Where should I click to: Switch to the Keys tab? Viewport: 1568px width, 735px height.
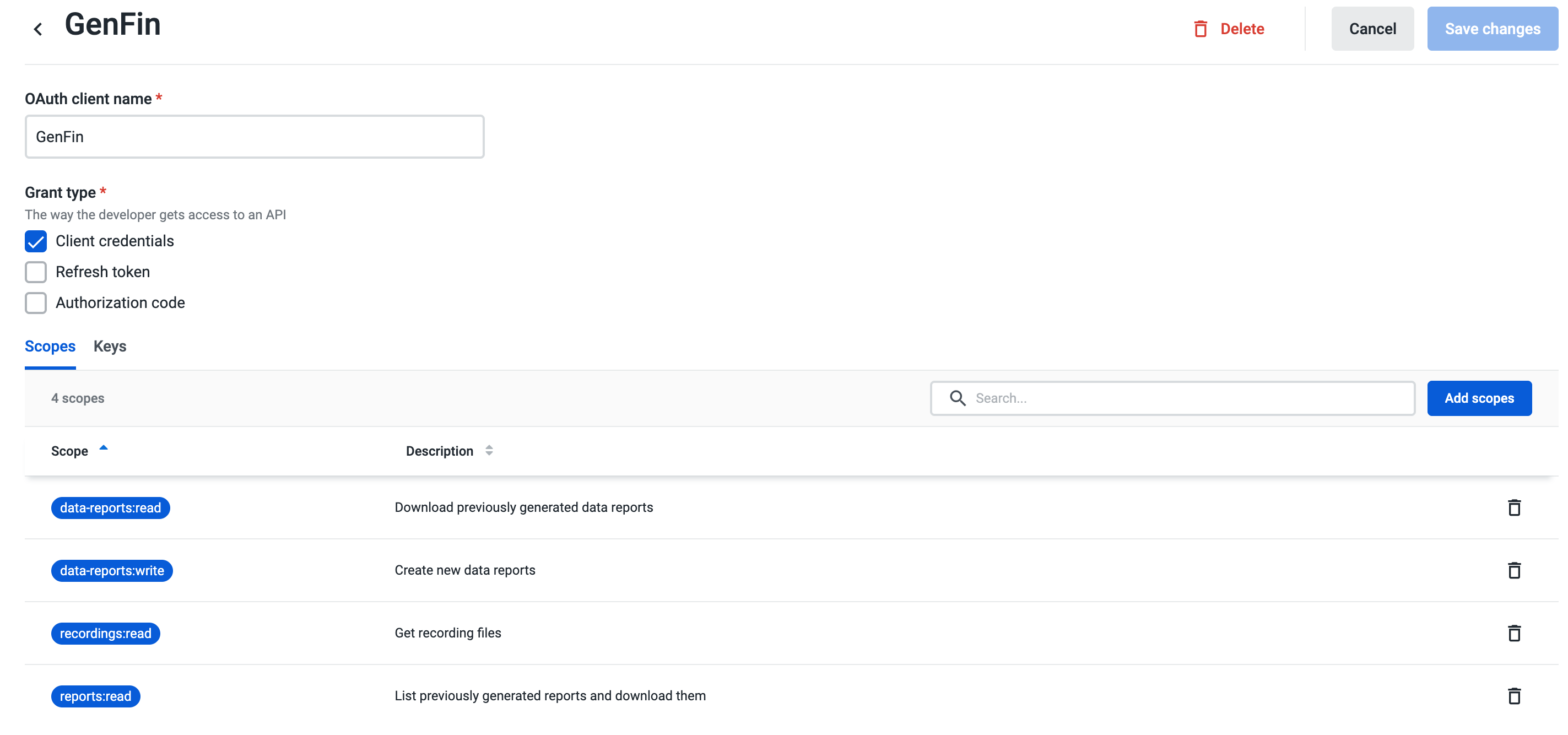coord(110,346)
